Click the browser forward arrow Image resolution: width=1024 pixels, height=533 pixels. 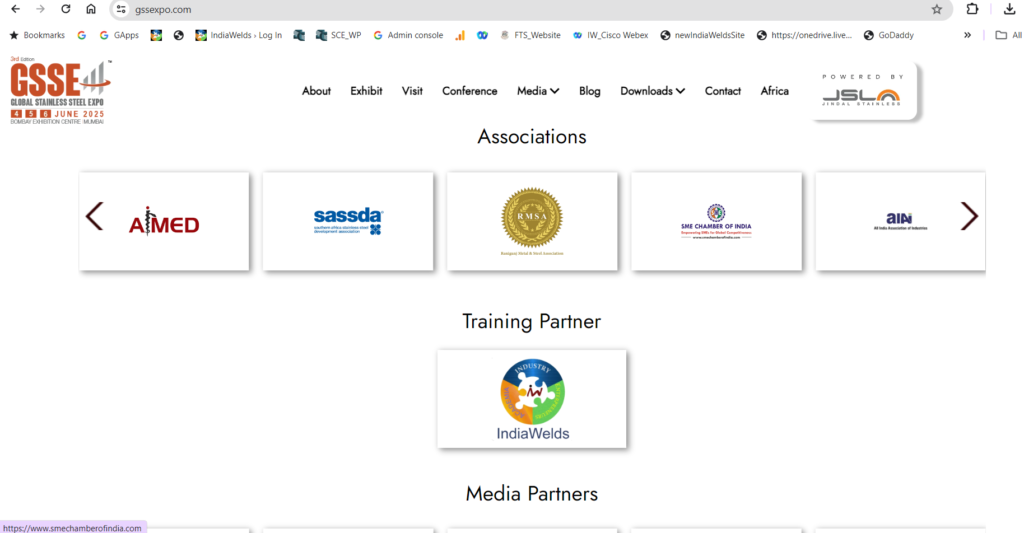[40, 9]
